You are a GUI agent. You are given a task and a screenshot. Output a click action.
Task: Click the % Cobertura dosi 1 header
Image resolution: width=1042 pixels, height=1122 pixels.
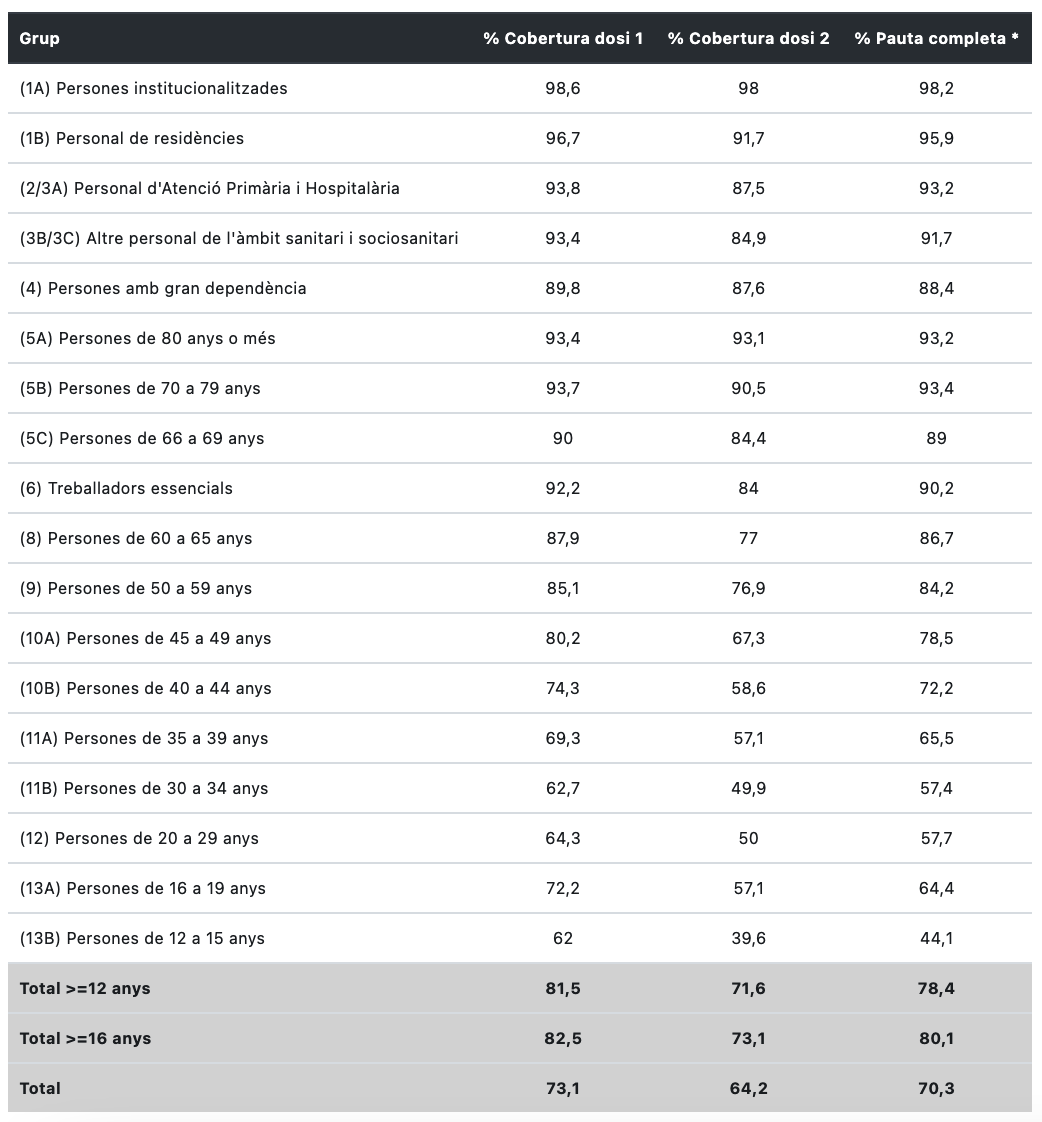(x=563, y=39)
